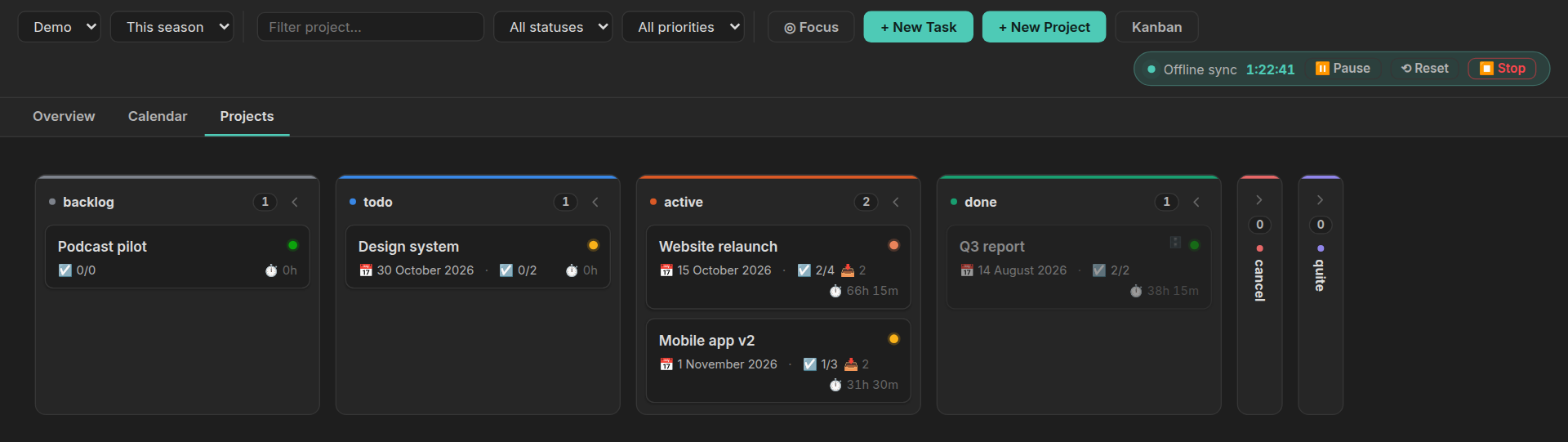Click the backlog column count badge
This screenshot has height=442, width=1568.
tap(265, 202)
